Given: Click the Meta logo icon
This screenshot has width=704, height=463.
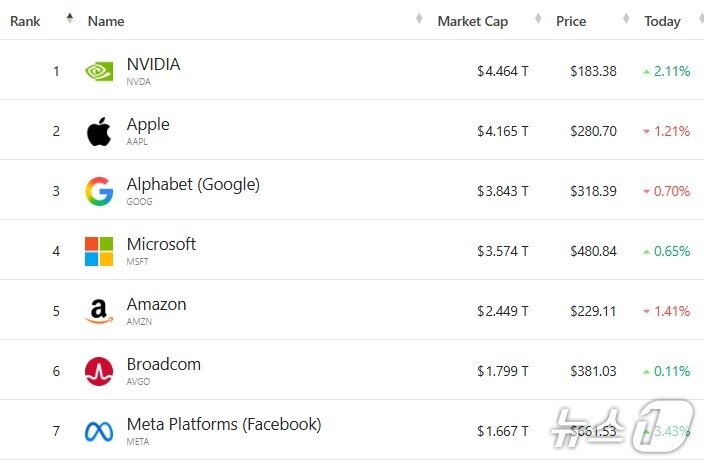Looking at the screenshot, I should coord(99,431).
